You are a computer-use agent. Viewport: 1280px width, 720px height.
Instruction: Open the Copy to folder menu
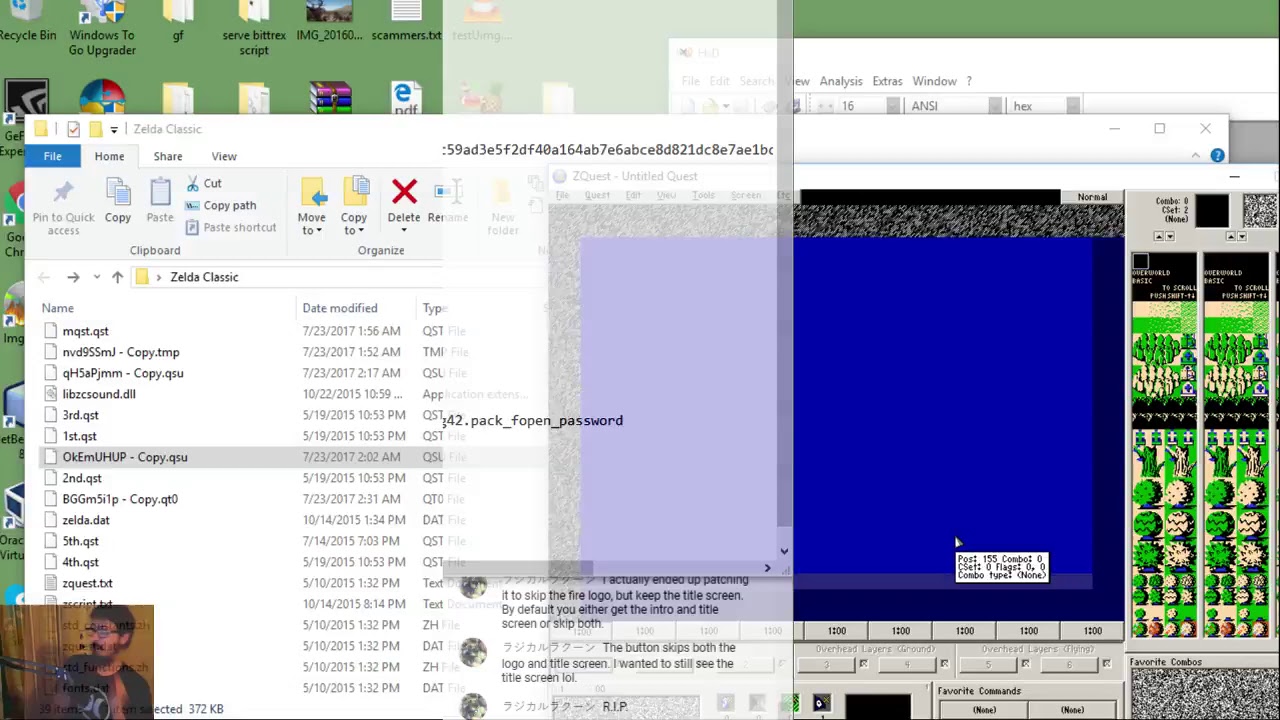tap(354, 208)
